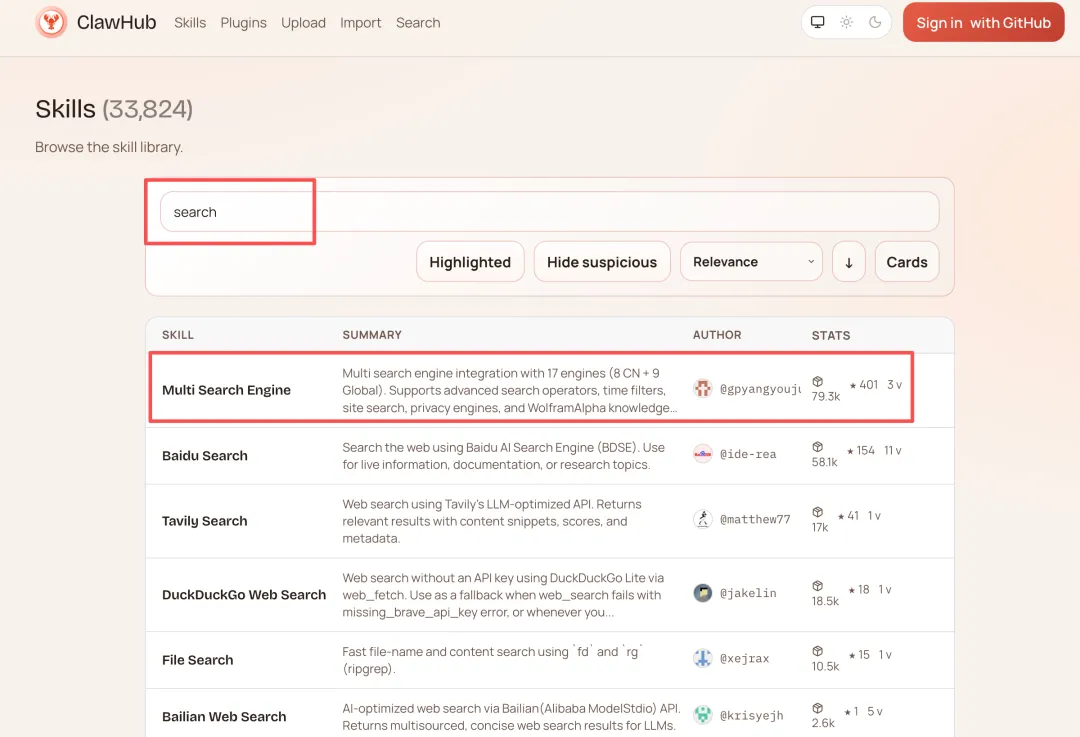Click the STATS column header
This screenshot has width=1080, height=737.
point(831,335)
